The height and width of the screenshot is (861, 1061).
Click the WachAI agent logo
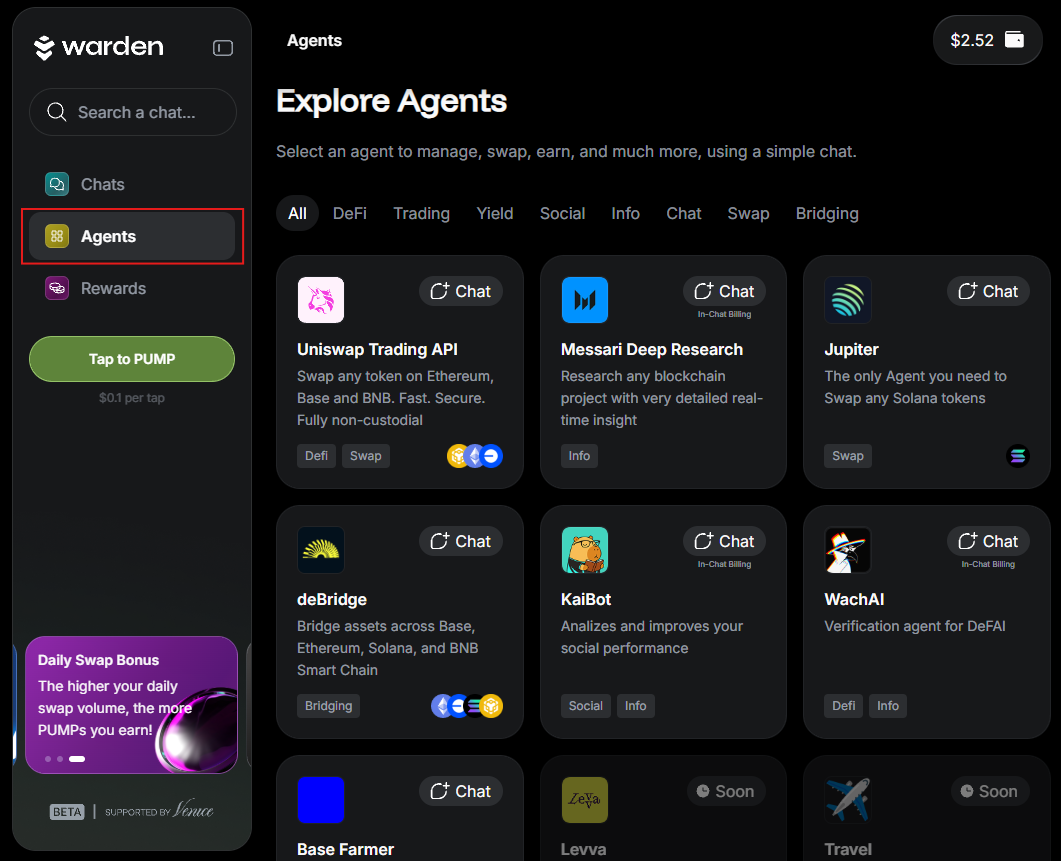tap(847, 550)
